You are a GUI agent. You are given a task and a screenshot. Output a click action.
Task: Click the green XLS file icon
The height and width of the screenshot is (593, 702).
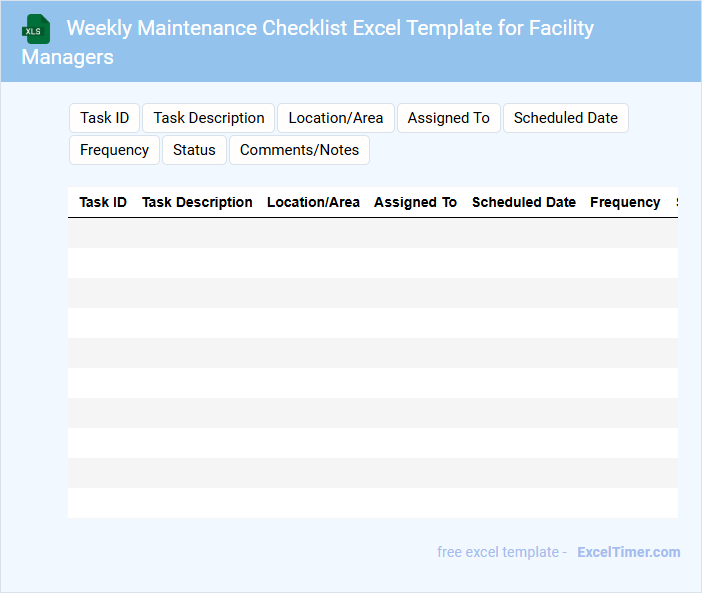click(35, 29)
